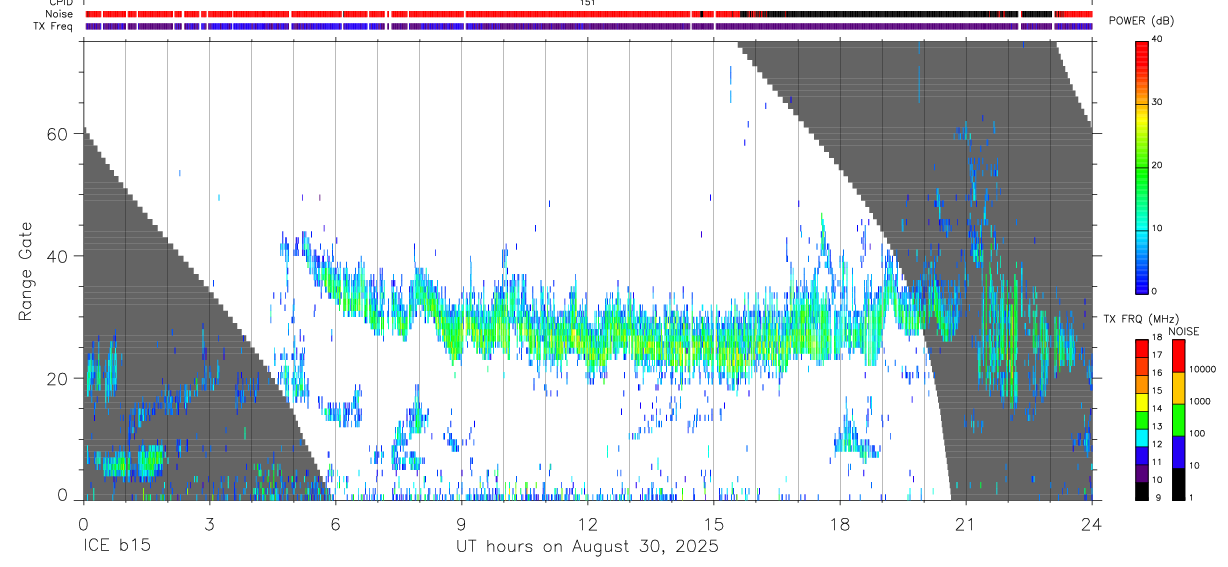Click the 'Range Gate' y-axis label

(26, 272)
